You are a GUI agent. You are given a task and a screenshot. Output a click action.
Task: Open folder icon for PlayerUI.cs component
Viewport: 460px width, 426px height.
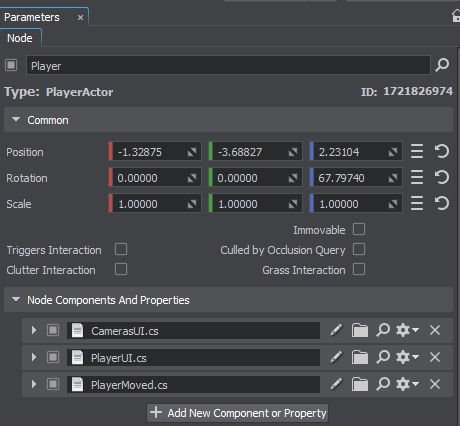[360, 357]
